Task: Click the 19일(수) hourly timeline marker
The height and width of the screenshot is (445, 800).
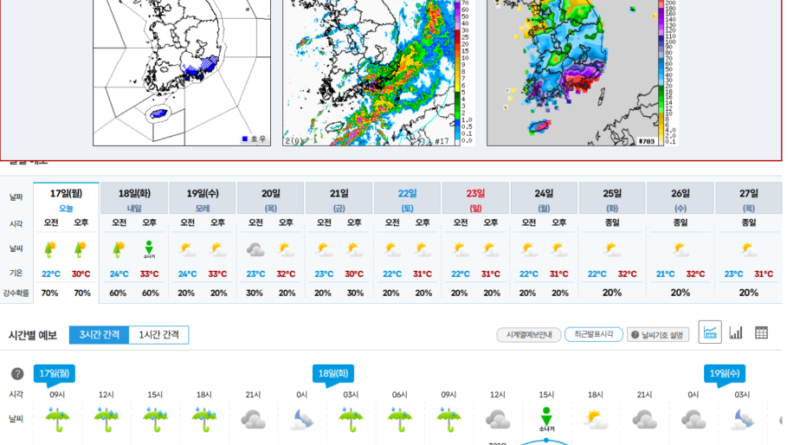Action: (724, 374)
